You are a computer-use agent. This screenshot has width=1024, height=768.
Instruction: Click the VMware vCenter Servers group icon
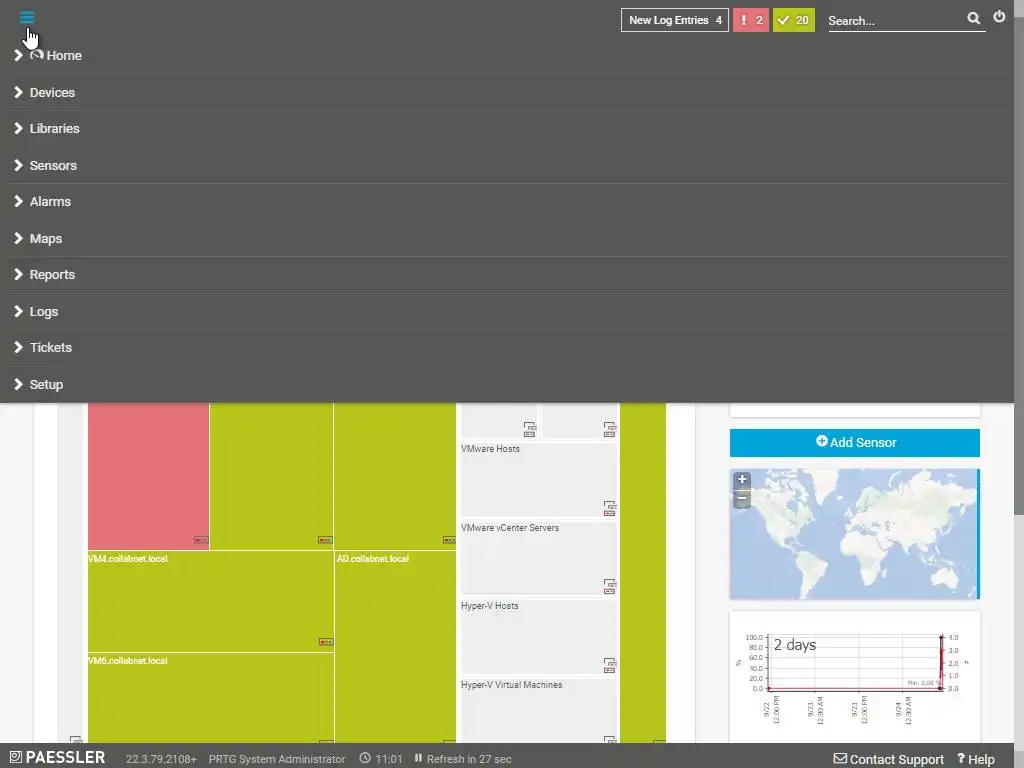tap(609, 586)
